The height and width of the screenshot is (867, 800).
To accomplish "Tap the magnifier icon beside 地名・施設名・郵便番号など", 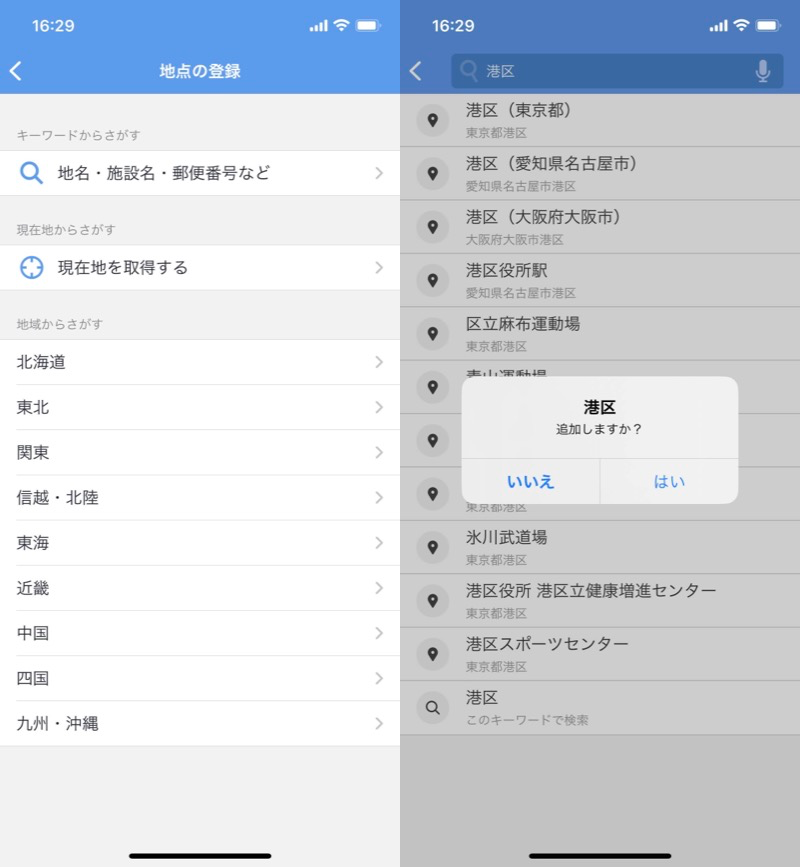I will pos(32,173).
